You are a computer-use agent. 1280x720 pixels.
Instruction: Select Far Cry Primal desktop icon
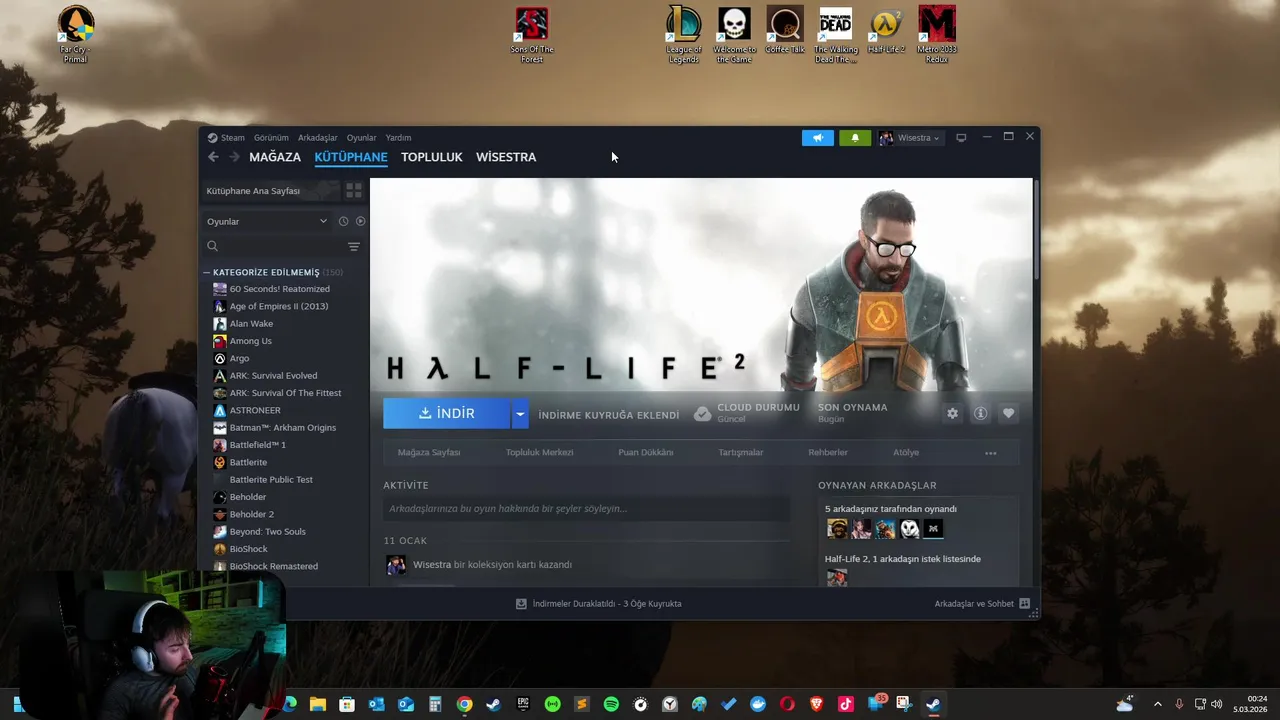[x=75, y=35]
